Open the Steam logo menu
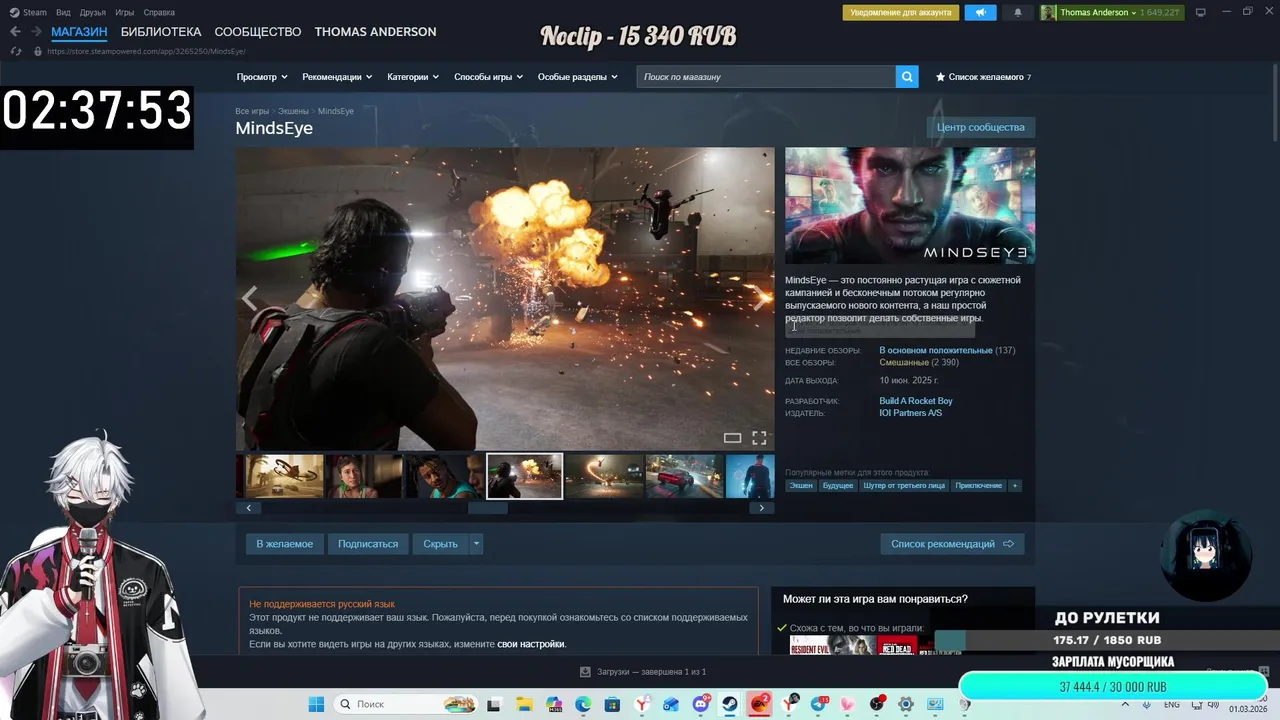This screenshot has height=720, width=1280. click(28, 12)
